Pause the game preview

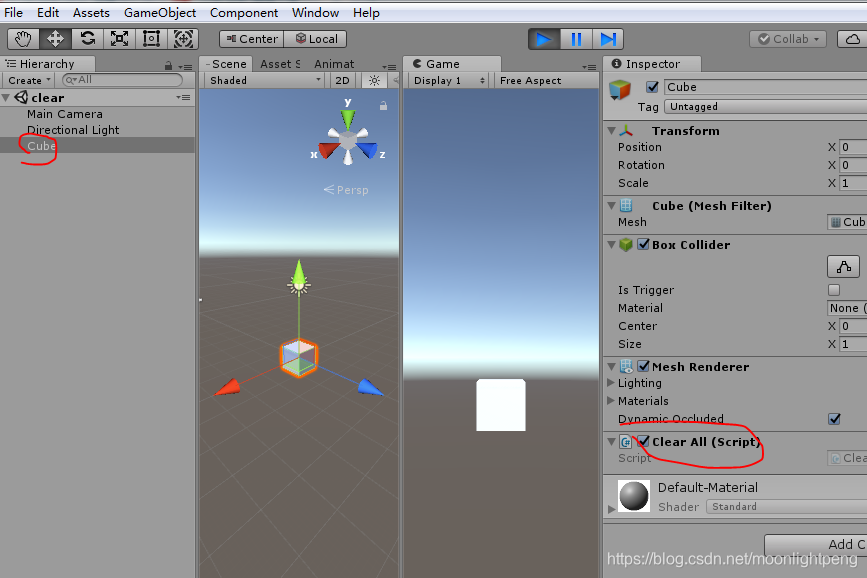[x=576, y=39]
